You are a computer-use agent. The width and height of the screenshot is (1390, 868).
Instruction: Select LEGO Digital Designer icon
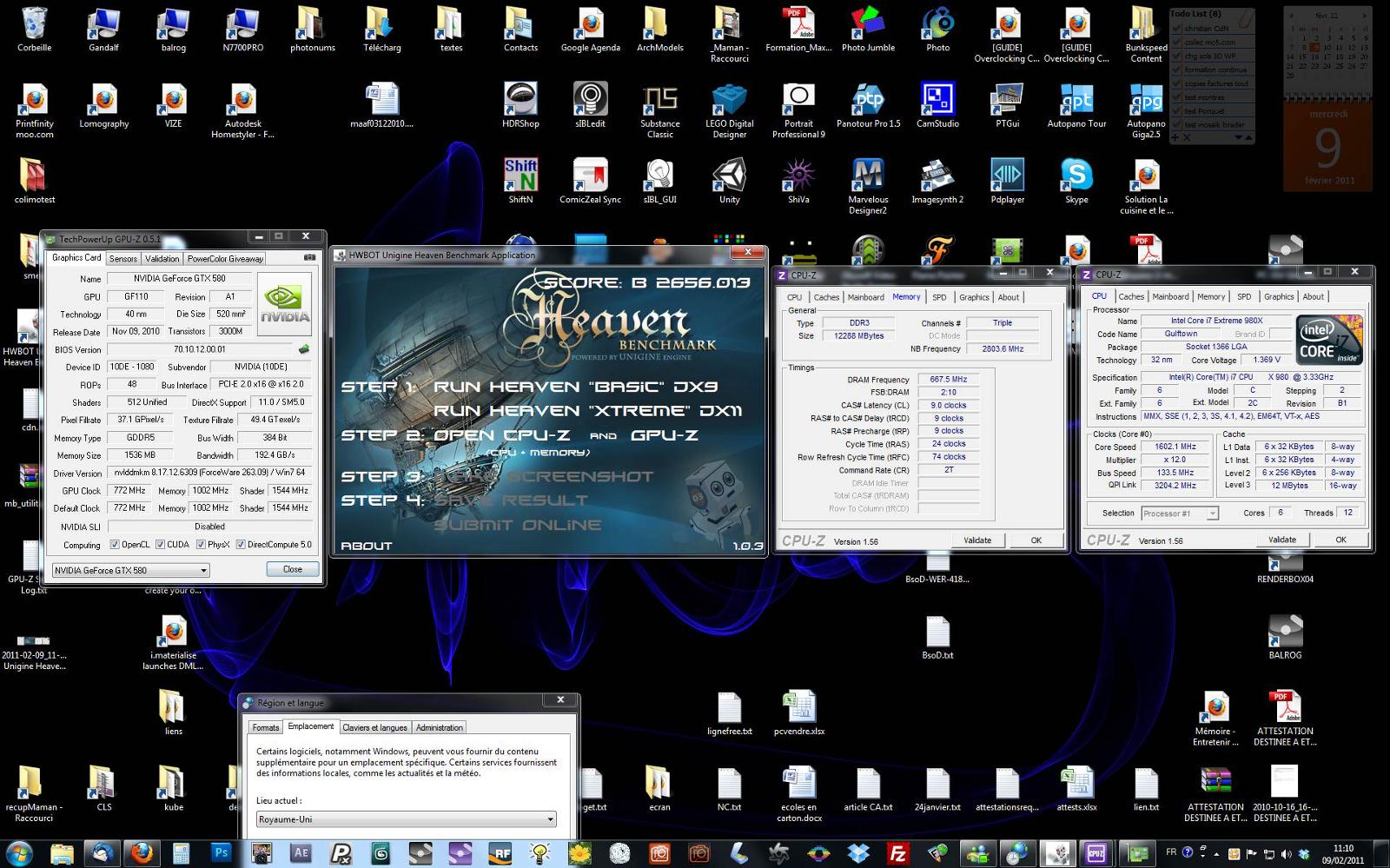[729, 110]
